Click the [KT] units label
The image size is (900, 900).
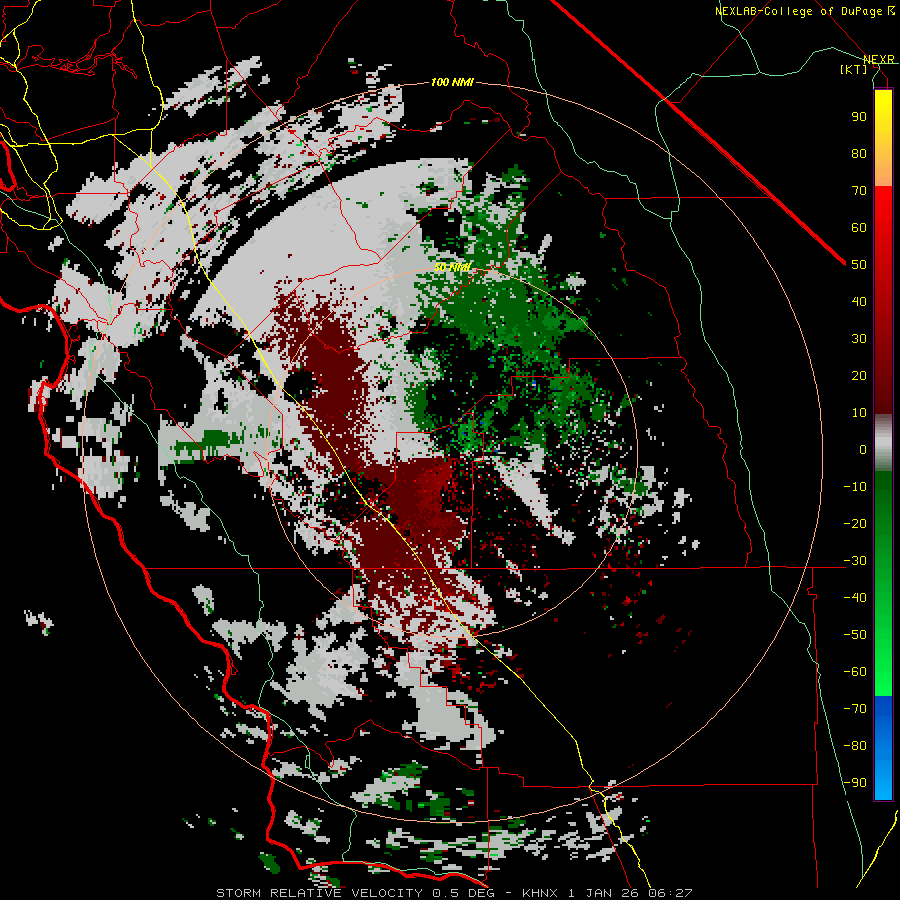pyautogui.click(x=854, y=69)
